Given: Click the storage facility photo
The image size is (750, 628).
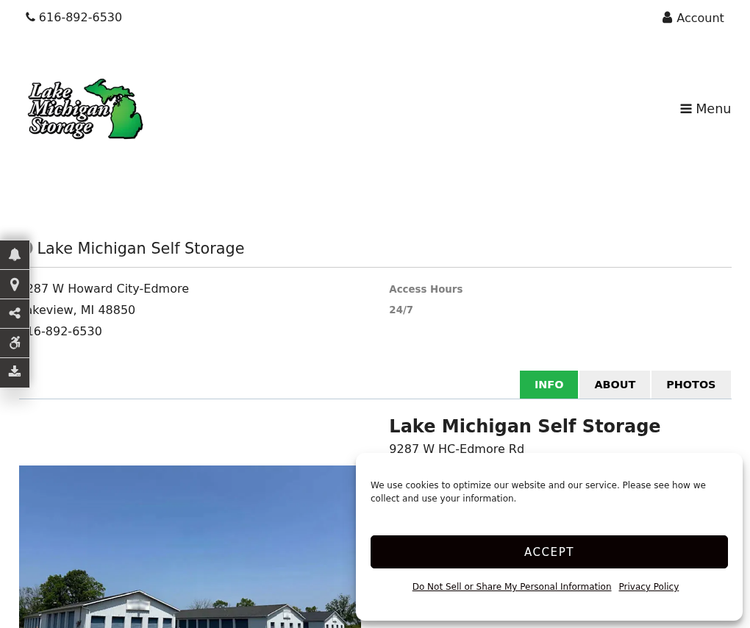Looking at the screenshot, I should [x=190, y=547].
